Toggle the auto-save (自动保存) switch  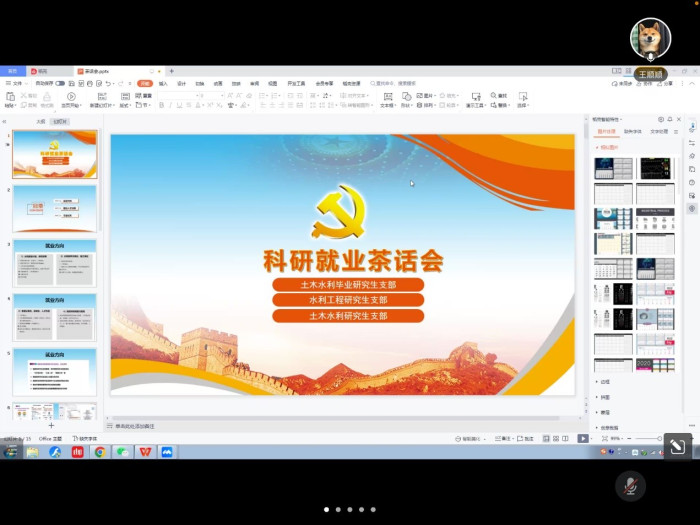[x=60, y=83]
